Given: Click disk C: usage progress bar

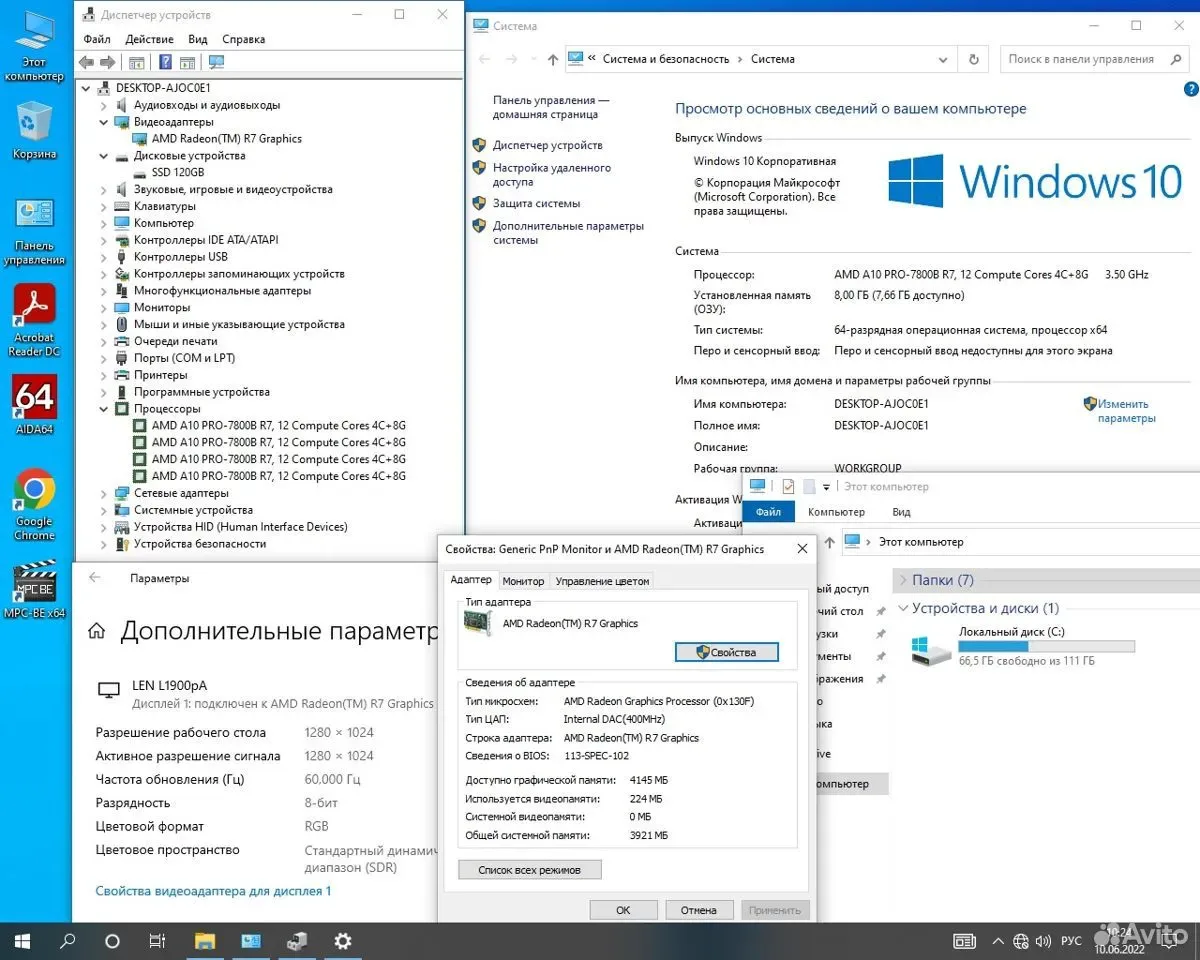Looking at the screenshot, I should 1046,647.
